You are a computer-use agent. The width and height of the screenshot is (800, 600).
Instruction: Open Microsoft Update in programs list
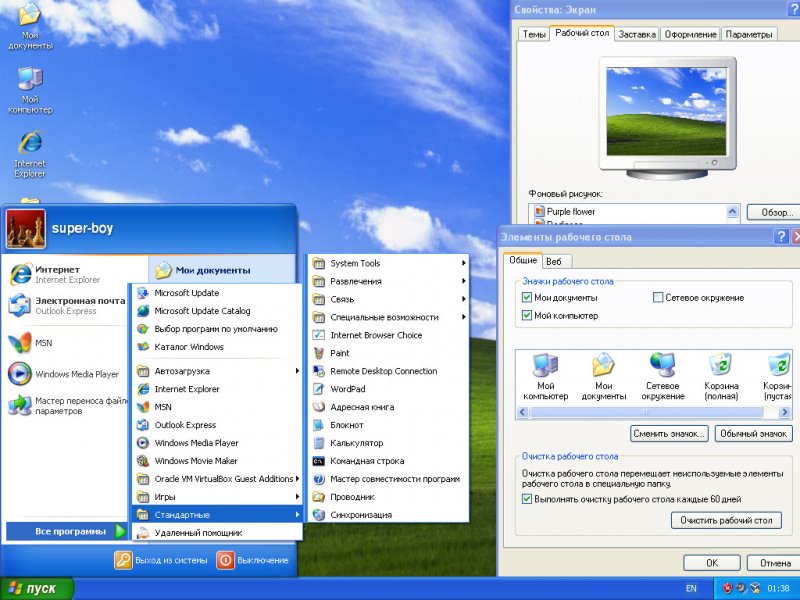point(217,293)
